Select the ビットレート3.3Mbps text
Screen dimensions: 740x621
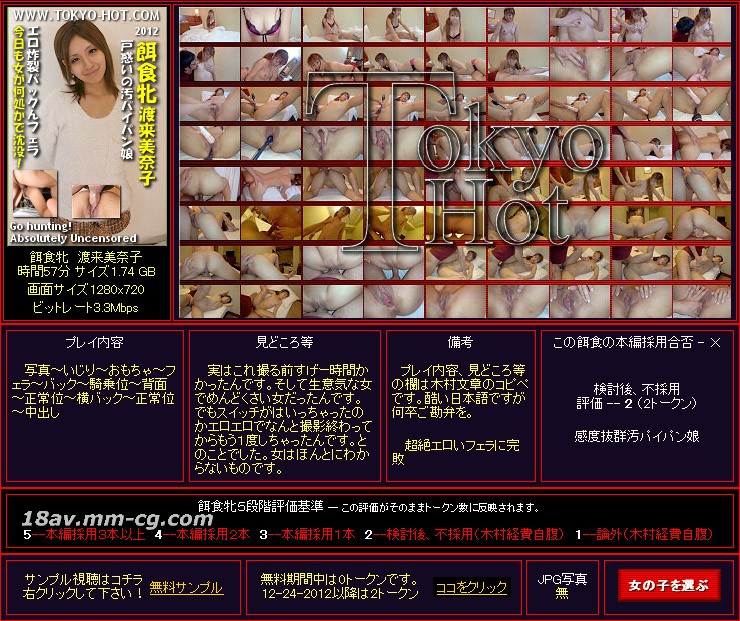click(86, 308)
